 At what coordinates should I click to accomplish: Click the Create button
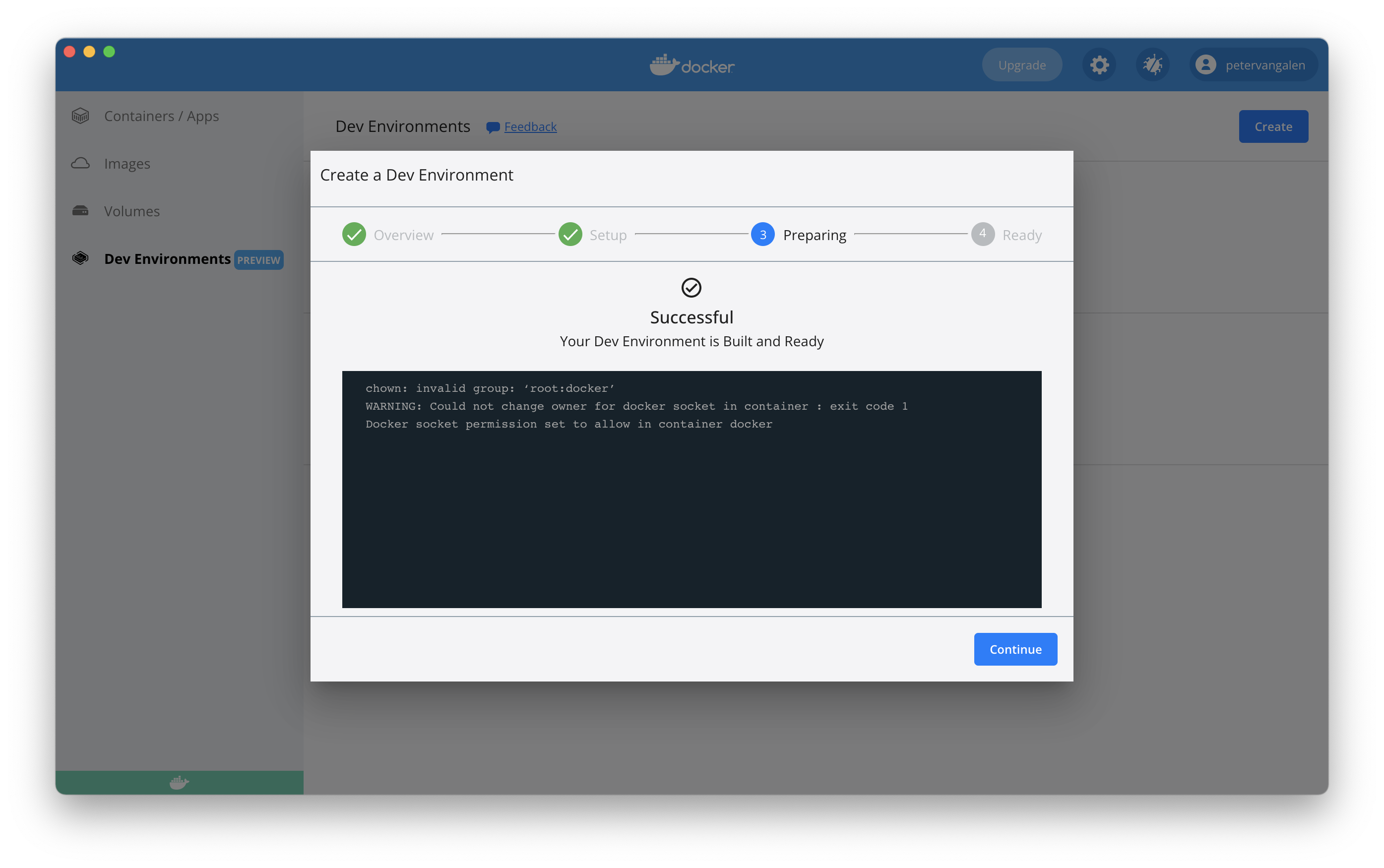pos(1273,126)
